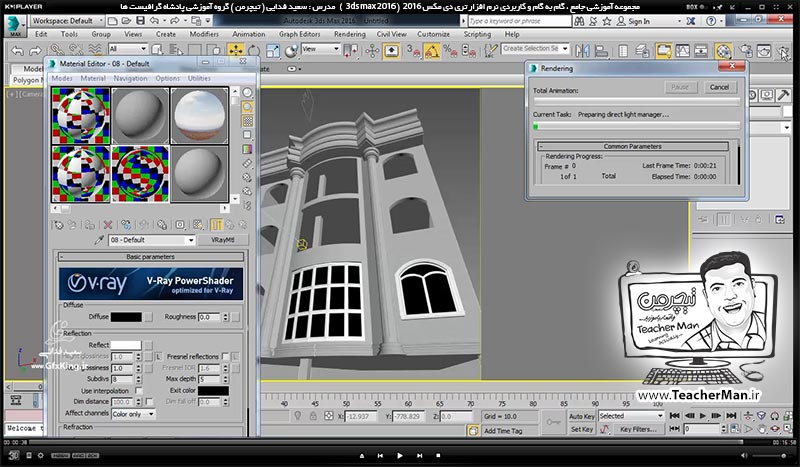Toggle the L lock button beside Hilight glossiness
The height and width of the screenshot is (467, 800).
tap(159, 356)
